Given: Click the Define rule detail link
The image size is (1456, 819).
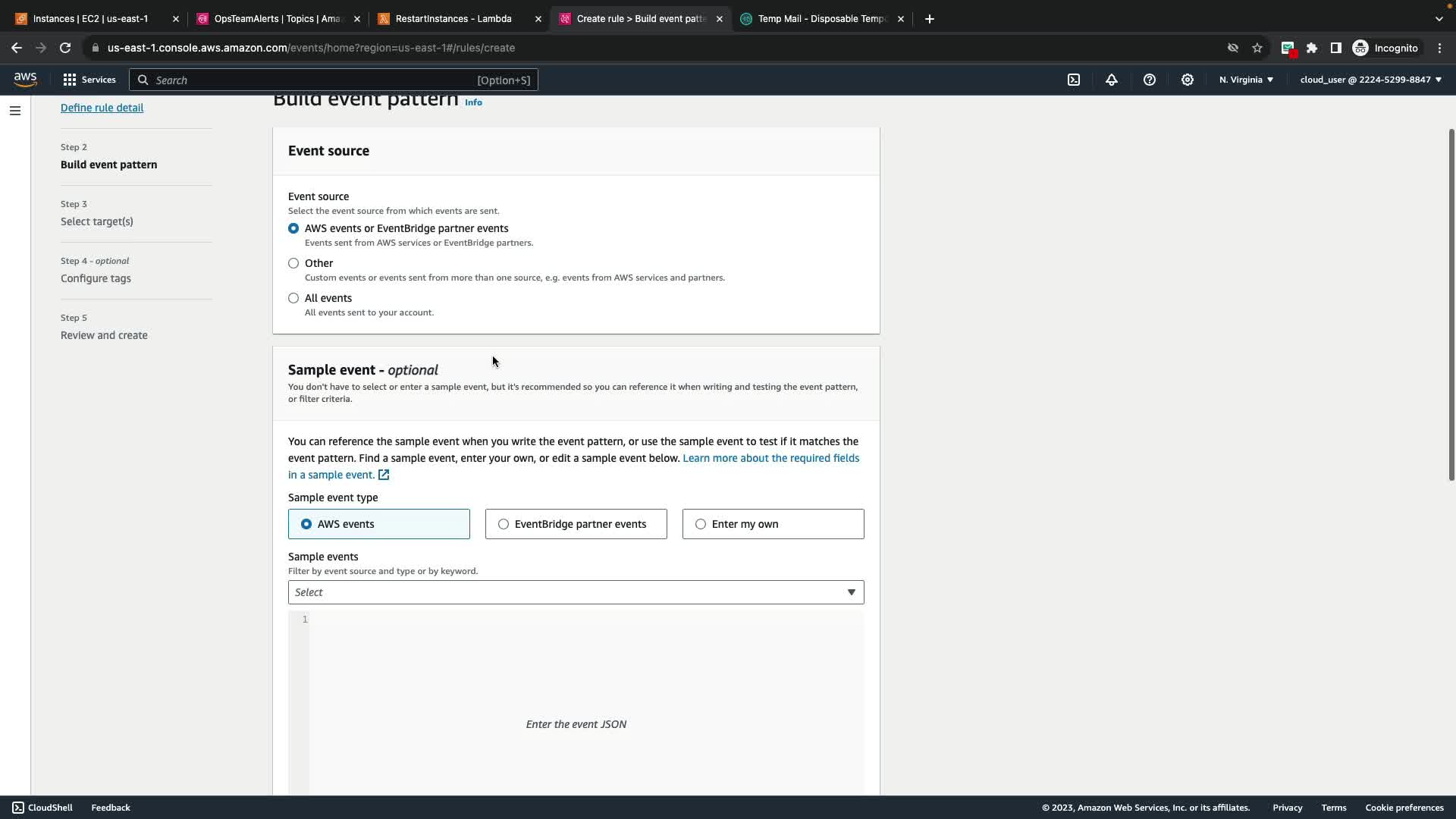Looking at the screenshot, I should coord(102,108).
